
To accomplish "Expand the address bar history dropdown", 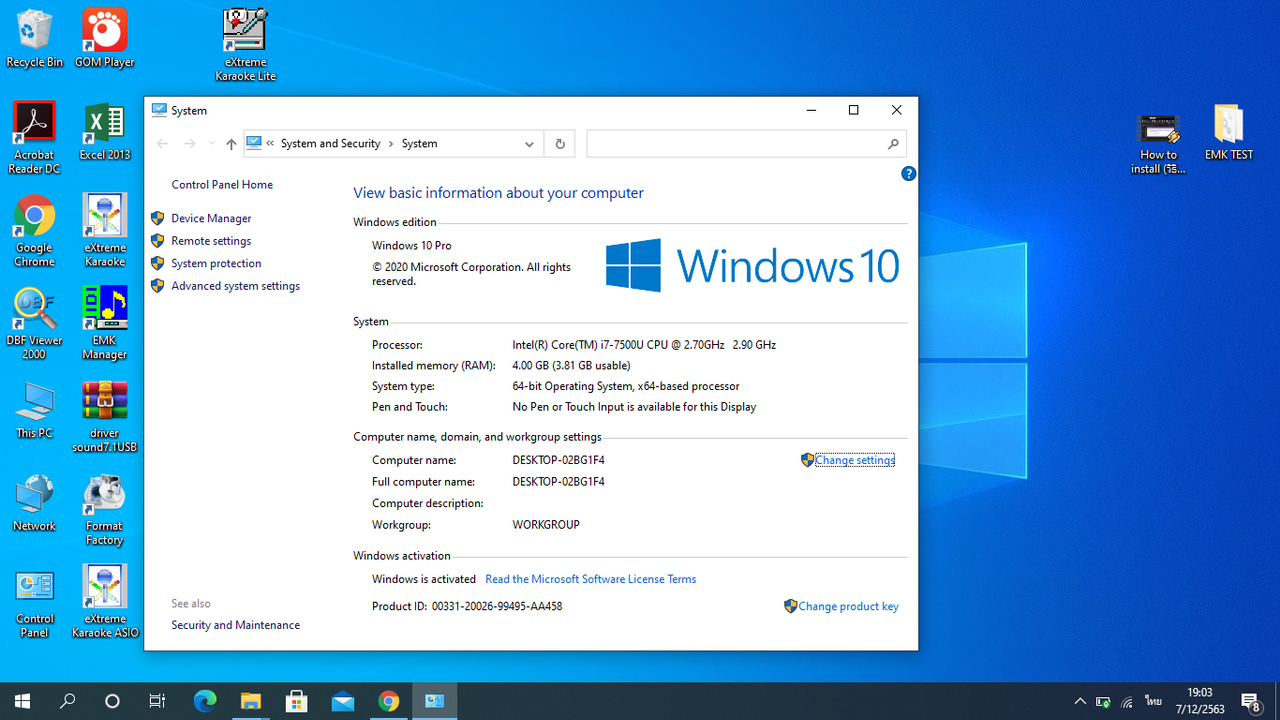I will [x=529, y=144].
